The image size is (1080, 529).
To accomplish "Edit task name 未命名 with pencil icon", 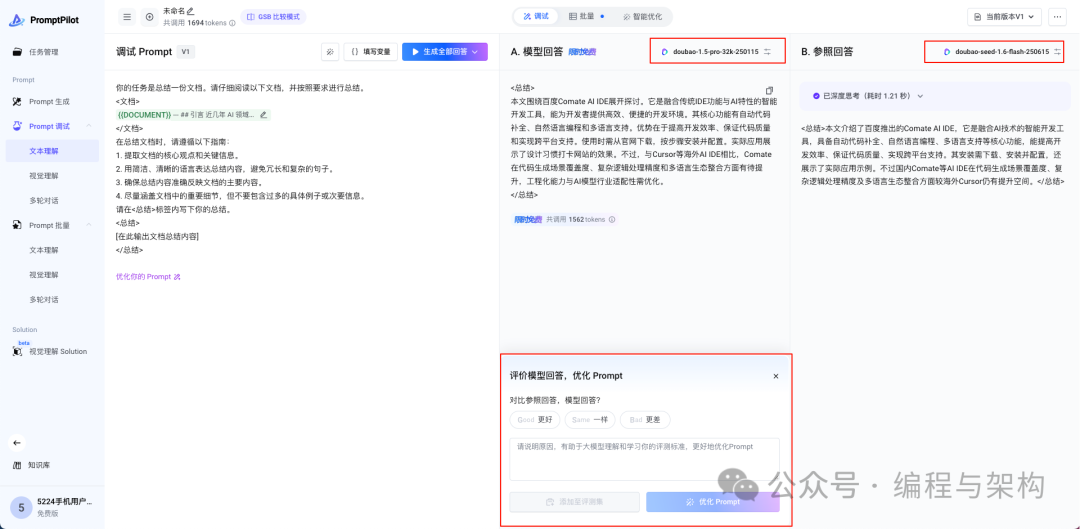I will (x=191, y=11).
